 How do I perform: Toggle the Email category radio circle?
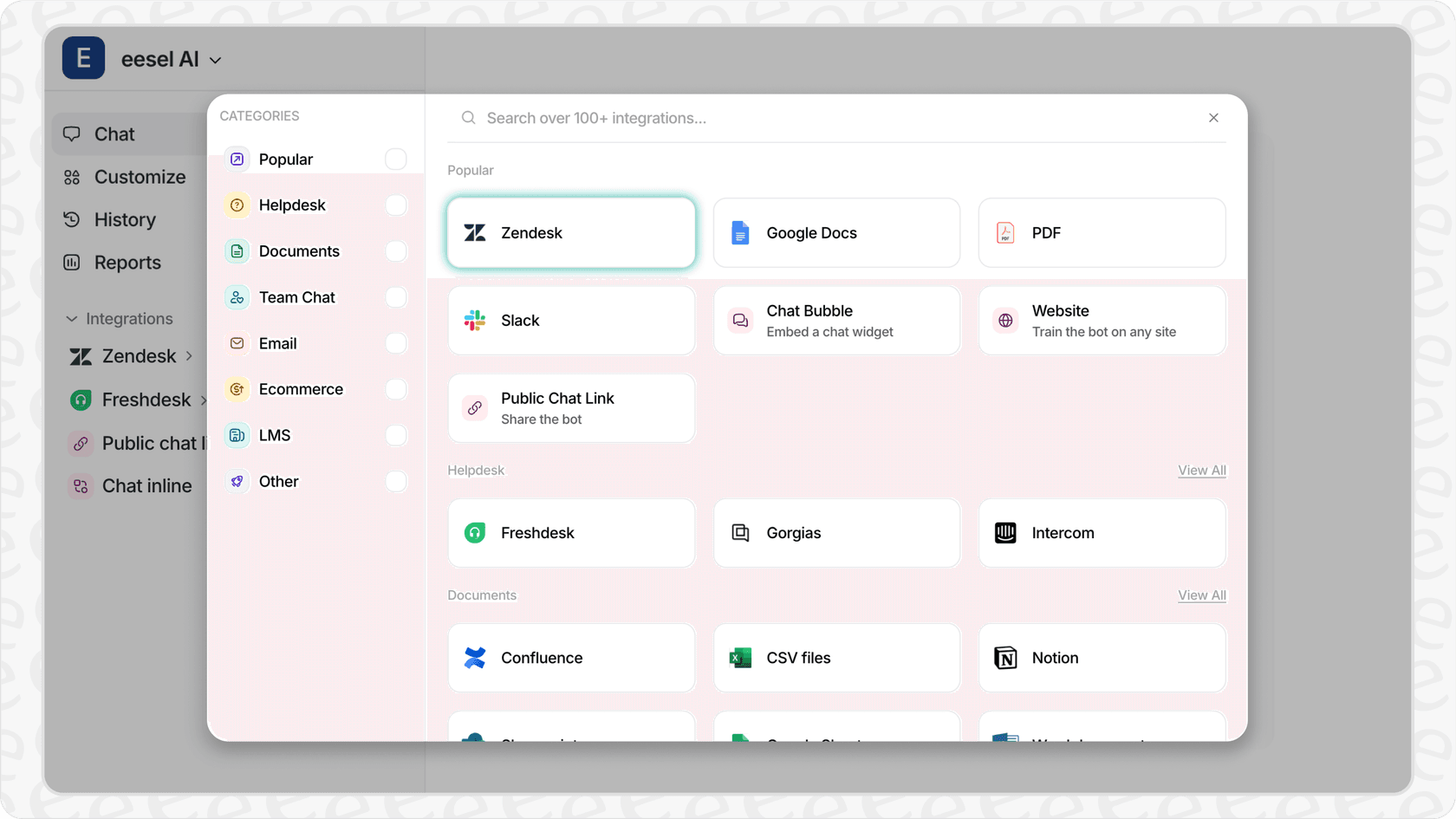point(396,343)
